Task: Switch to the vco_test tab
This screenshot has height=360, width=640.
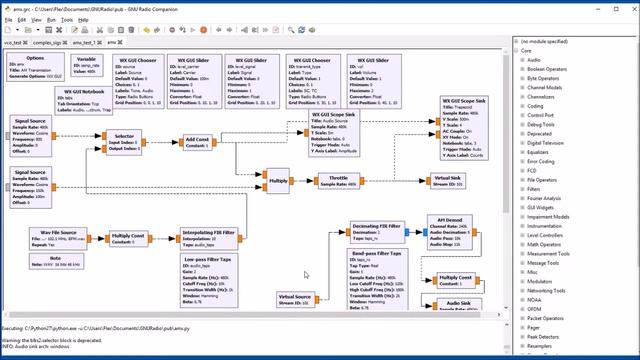Action: point(13,42)
